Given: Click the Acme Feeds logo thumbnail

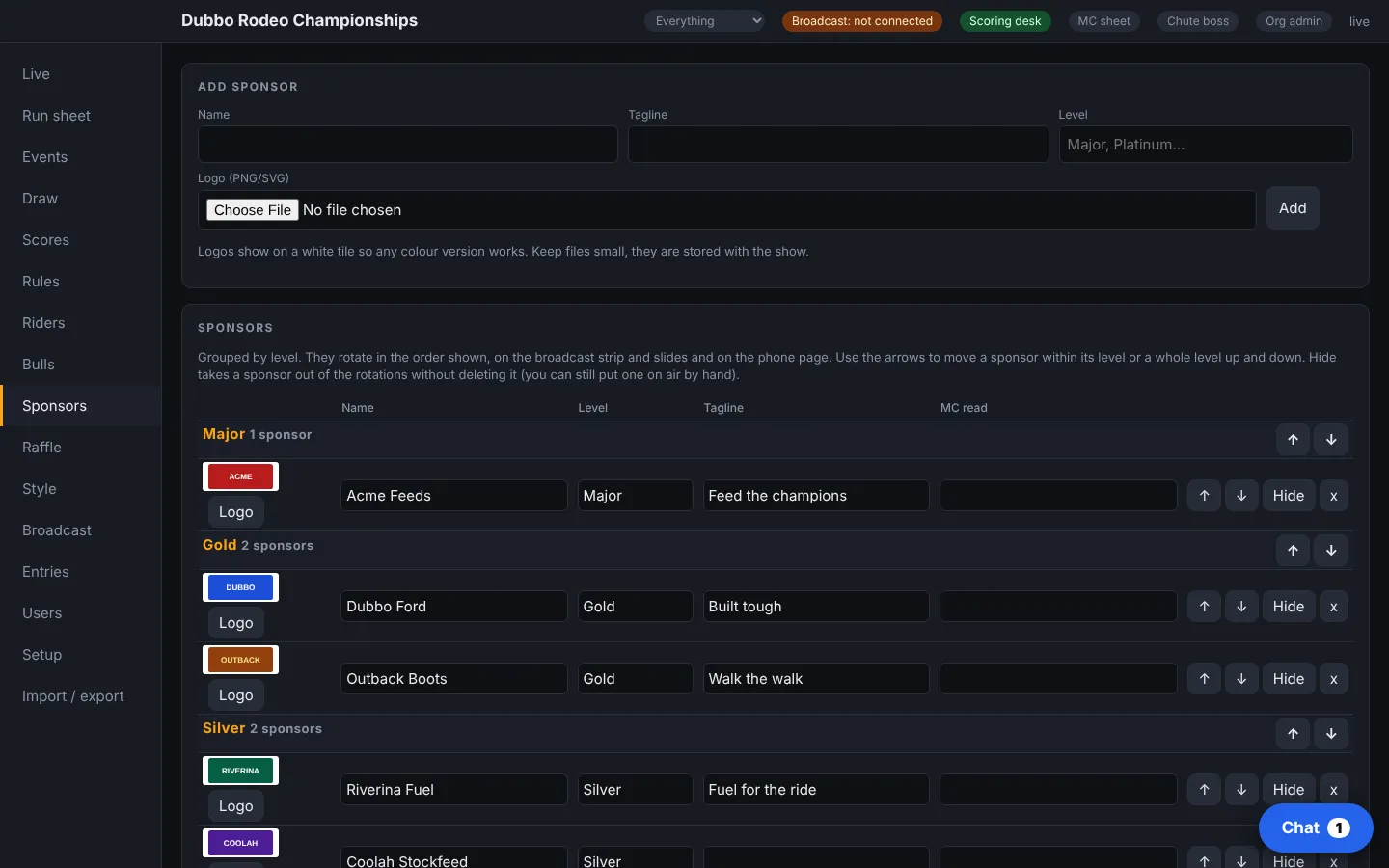Looking at the screenshot, I should [240, 476].
